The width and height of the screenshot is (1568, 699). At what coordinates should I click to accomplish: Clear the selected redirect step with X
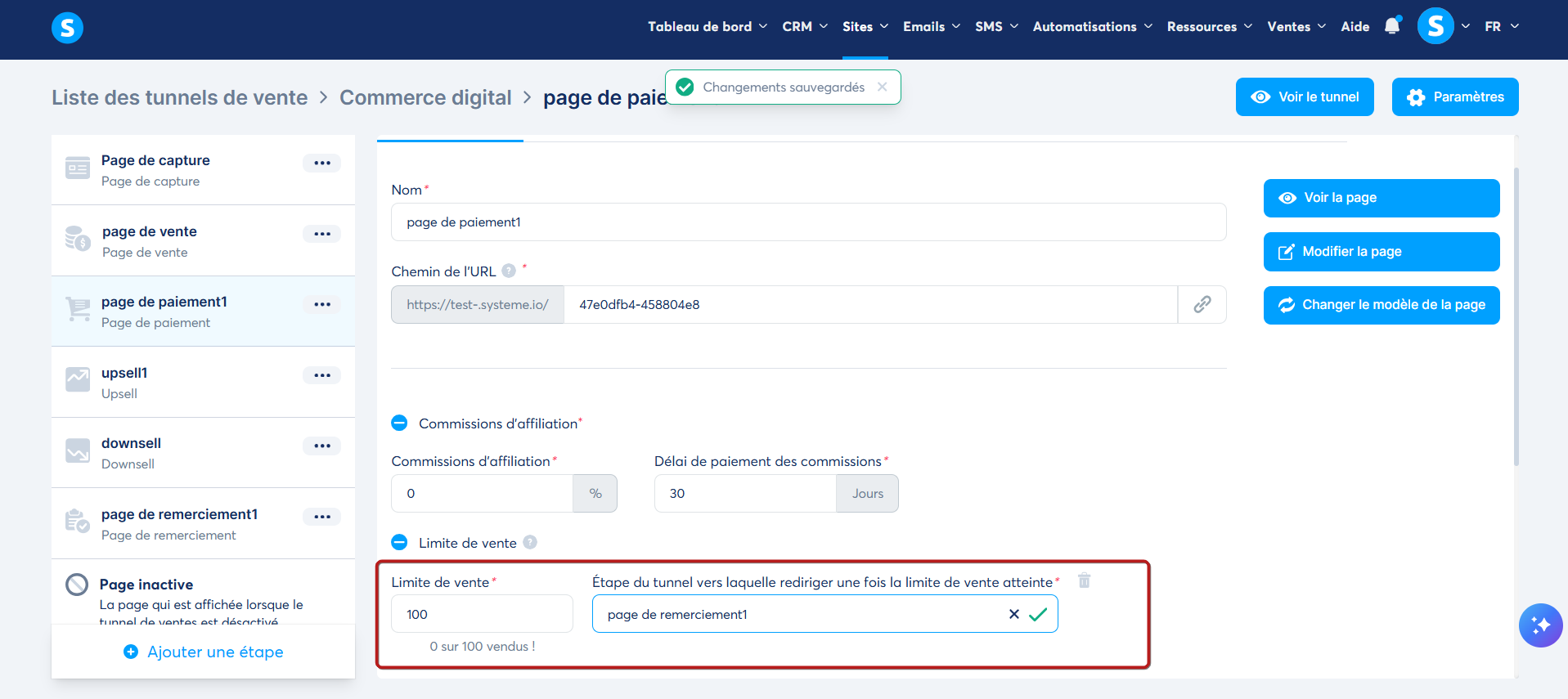1014,614
